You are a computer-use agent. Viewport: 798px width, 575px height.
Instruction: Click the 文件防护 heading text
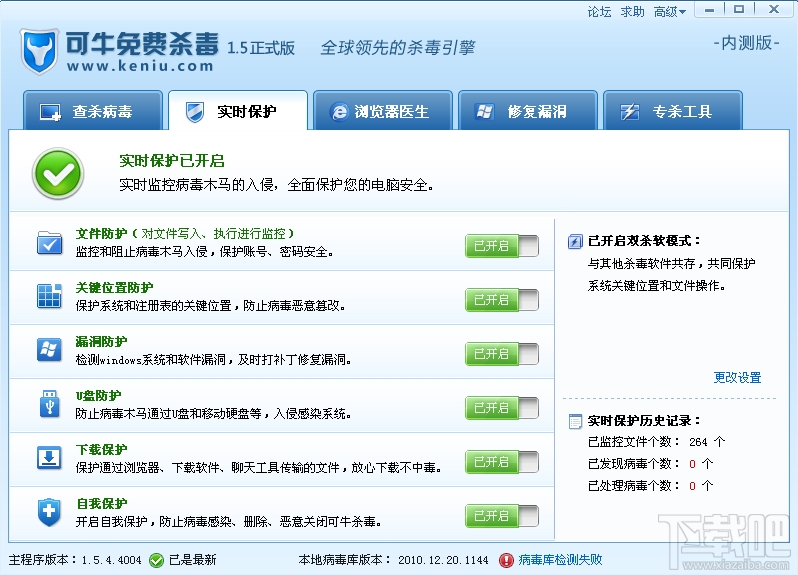coord(101,234)
